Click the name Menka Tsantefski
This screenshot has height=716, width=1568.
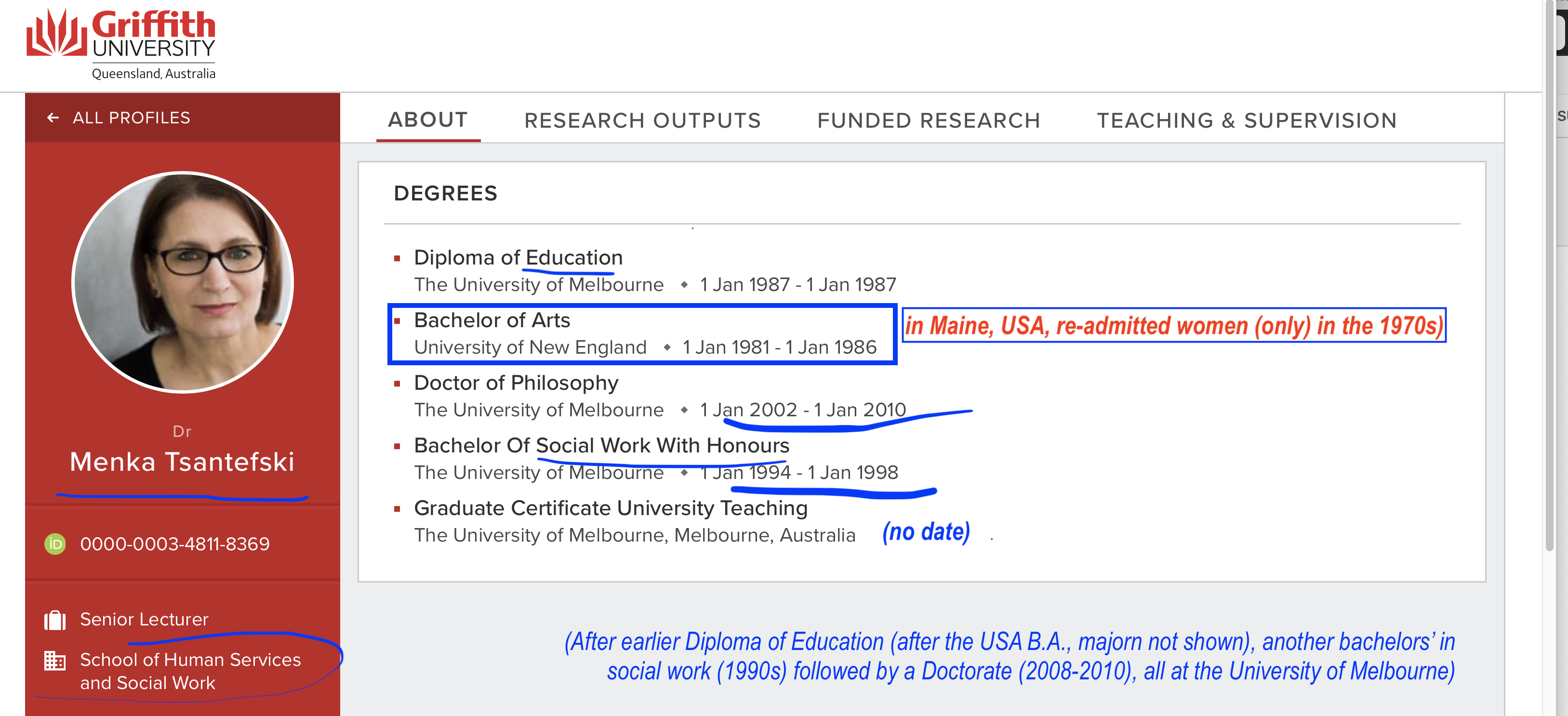click(x=182, y=462)
